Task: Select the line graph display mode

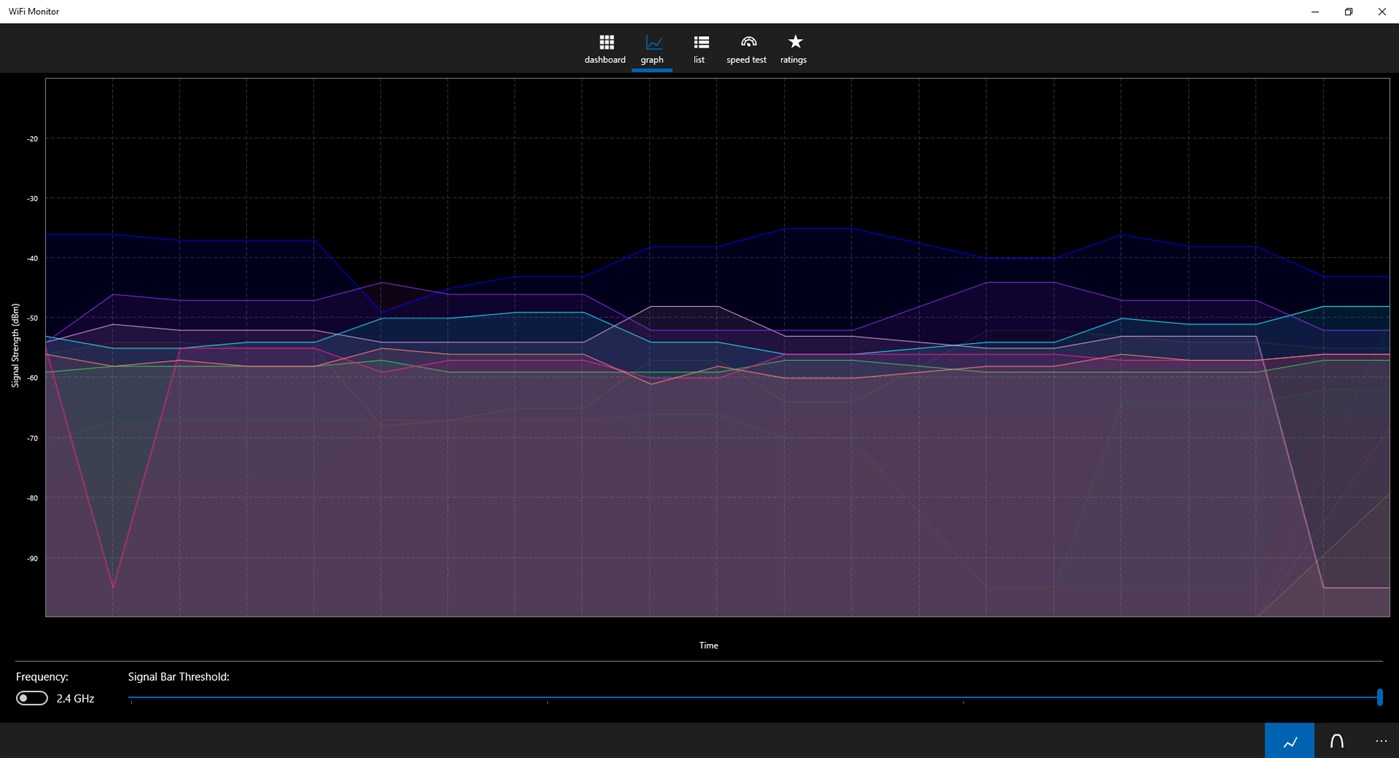Action: (1289, 741)
